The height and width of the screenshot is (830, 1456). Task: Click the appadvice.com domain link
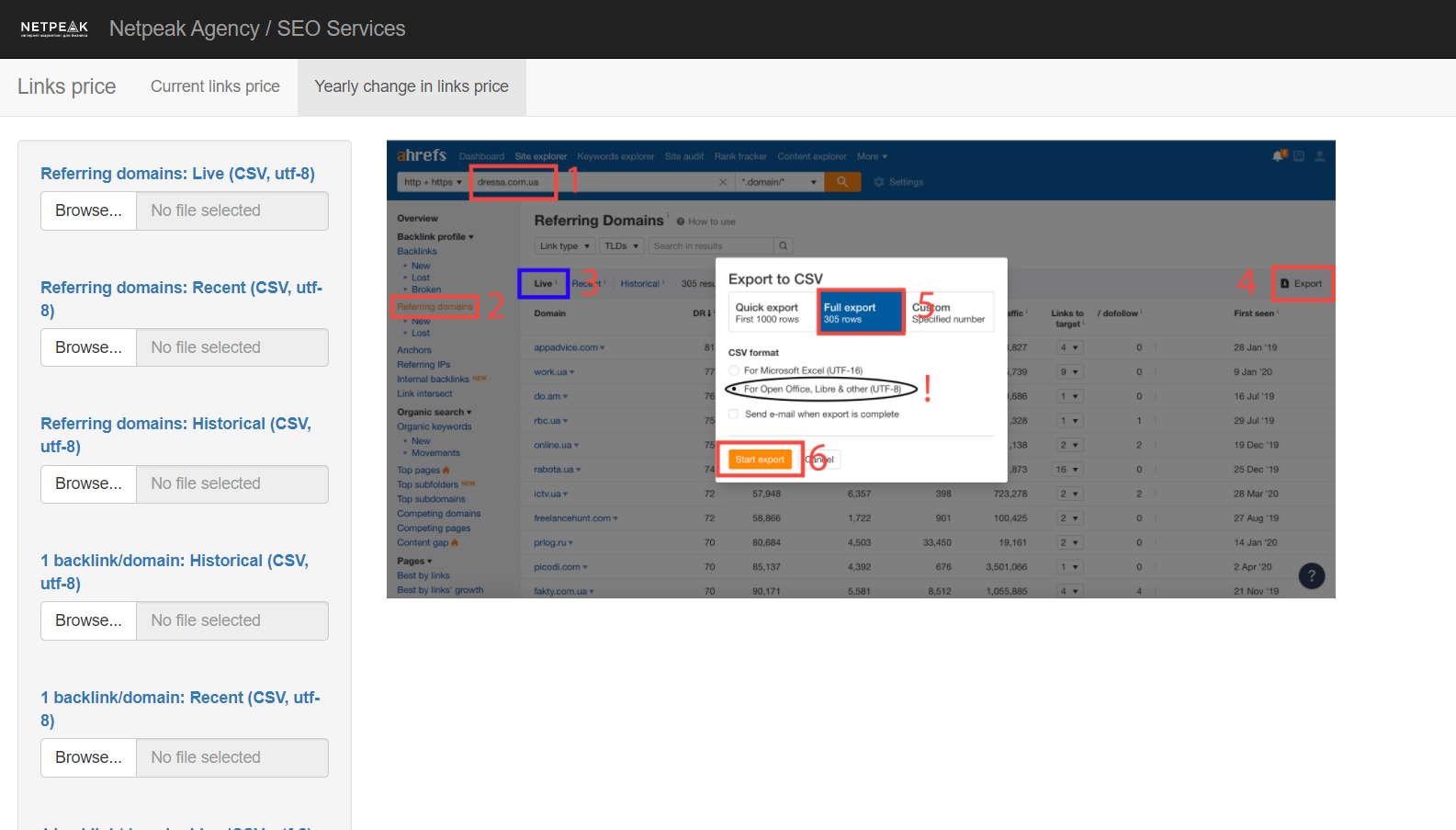click(566, 347)
